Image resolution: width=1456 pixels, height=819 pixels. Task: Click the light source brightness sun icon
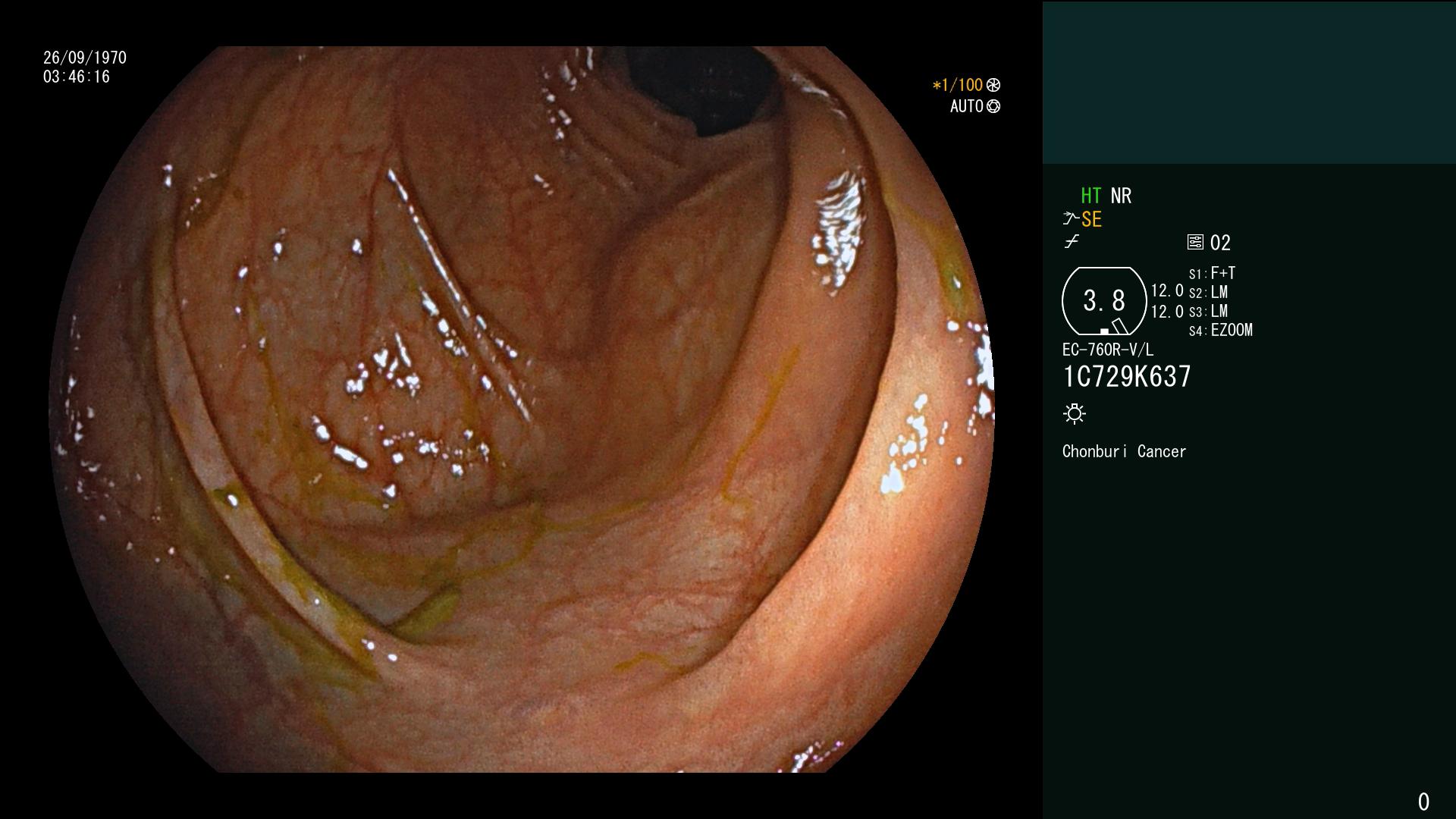pos(1075,413)
